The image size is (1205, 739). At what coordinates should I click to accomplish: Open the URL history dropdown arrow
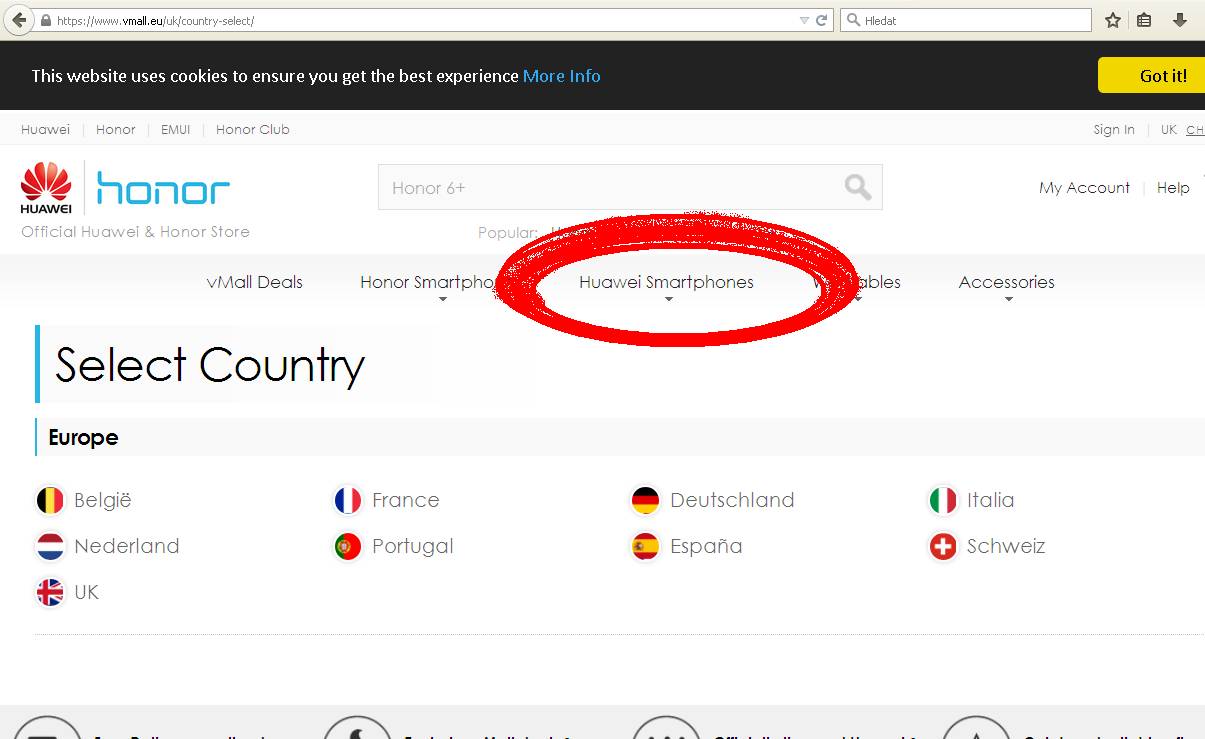tap(805, 20)
